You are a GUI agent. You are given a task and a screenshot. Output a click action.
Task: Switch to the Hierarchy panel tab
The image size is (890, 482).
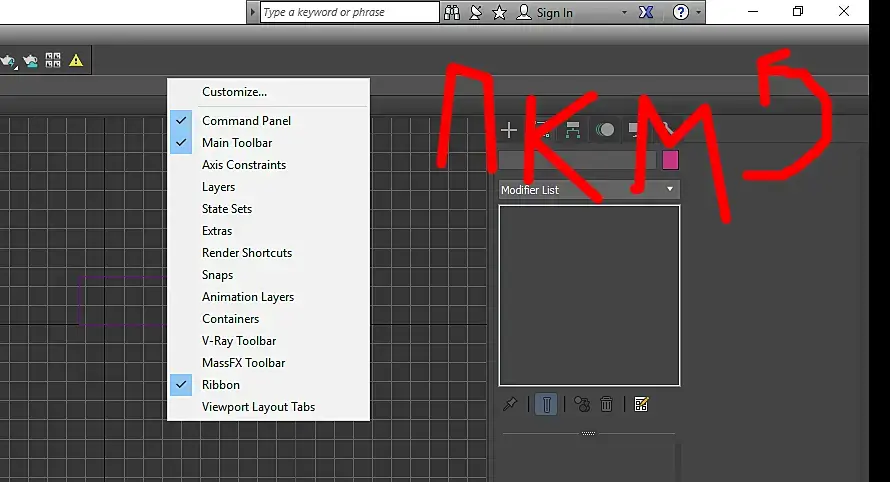point(573,130)
